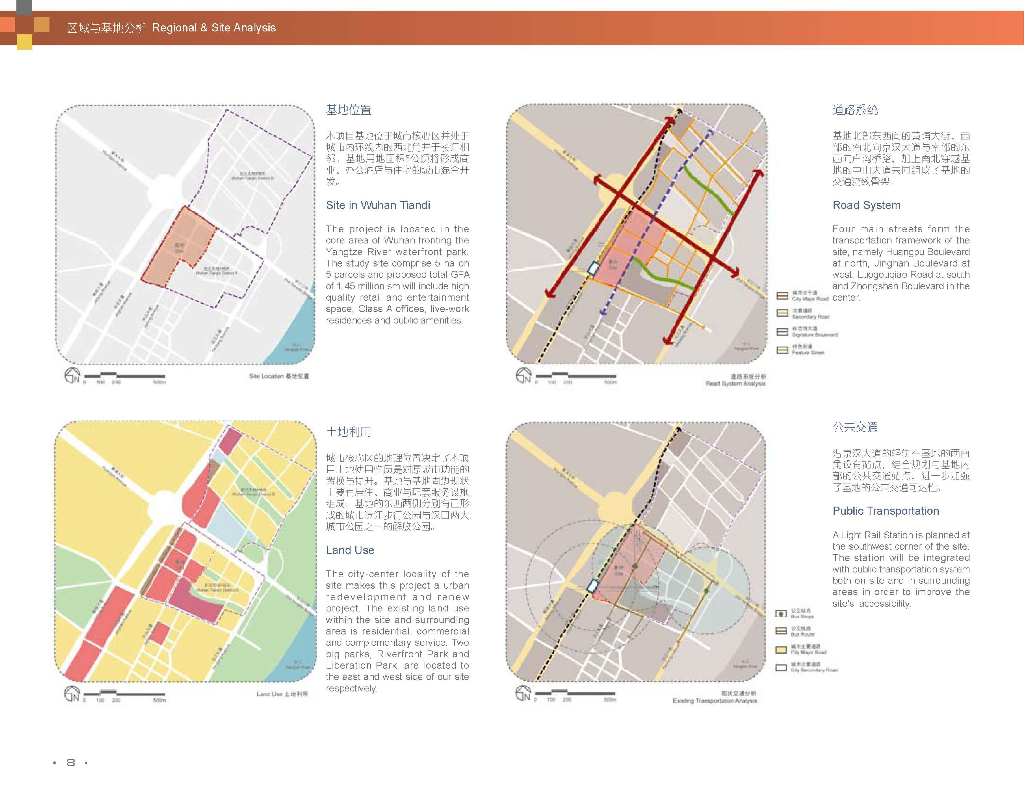This screenshot has width=1024, height=800.
Task: Click the 'Land Use' heading
Action: [350, 550]
